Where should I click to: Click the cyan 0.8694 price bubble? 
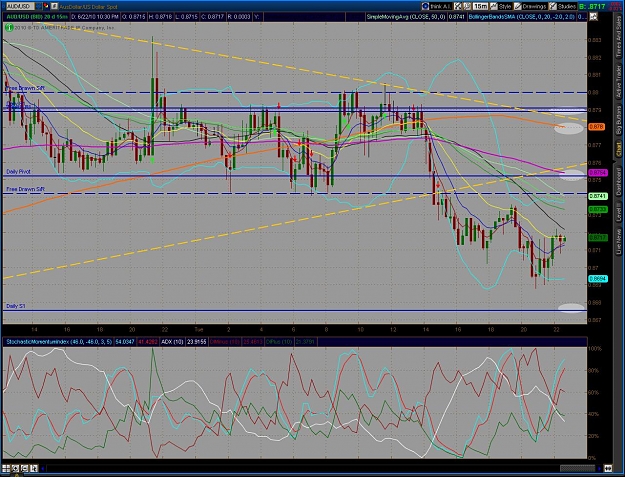(597, 279)
